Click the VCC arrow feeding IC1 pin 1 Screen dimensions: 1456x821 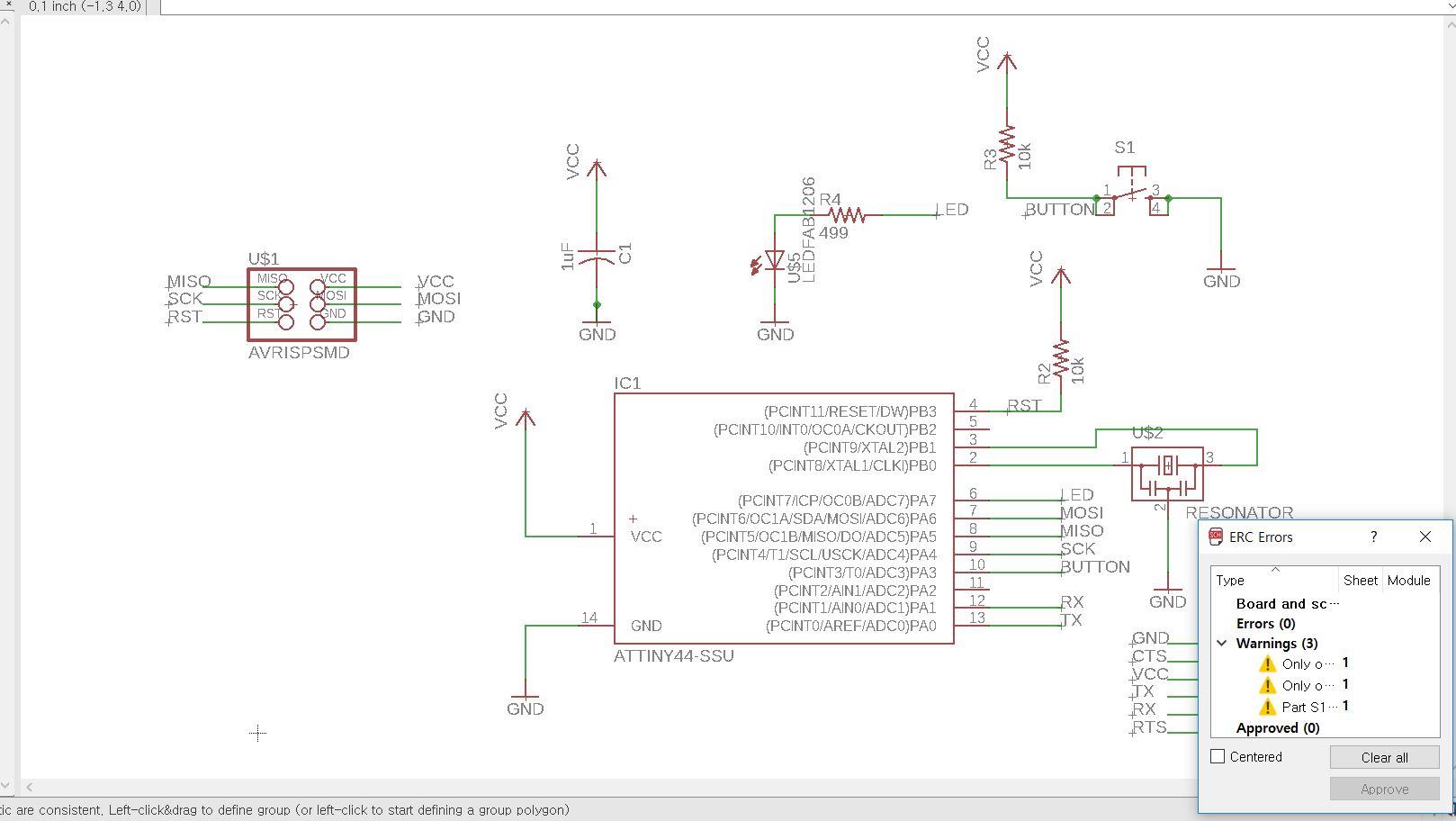tap(526, 417)
